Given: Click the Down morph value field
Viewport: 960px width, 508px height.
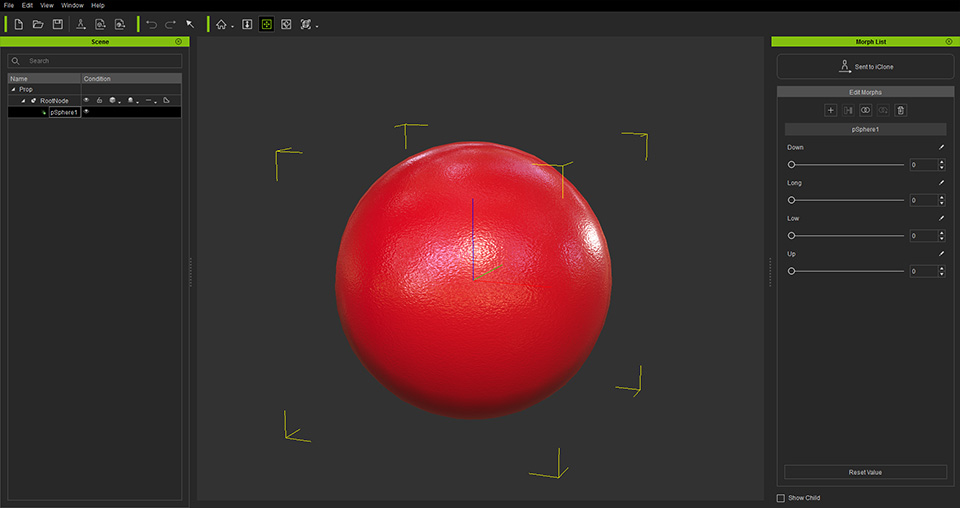Looking at the screenshot, I should [923, 165].
